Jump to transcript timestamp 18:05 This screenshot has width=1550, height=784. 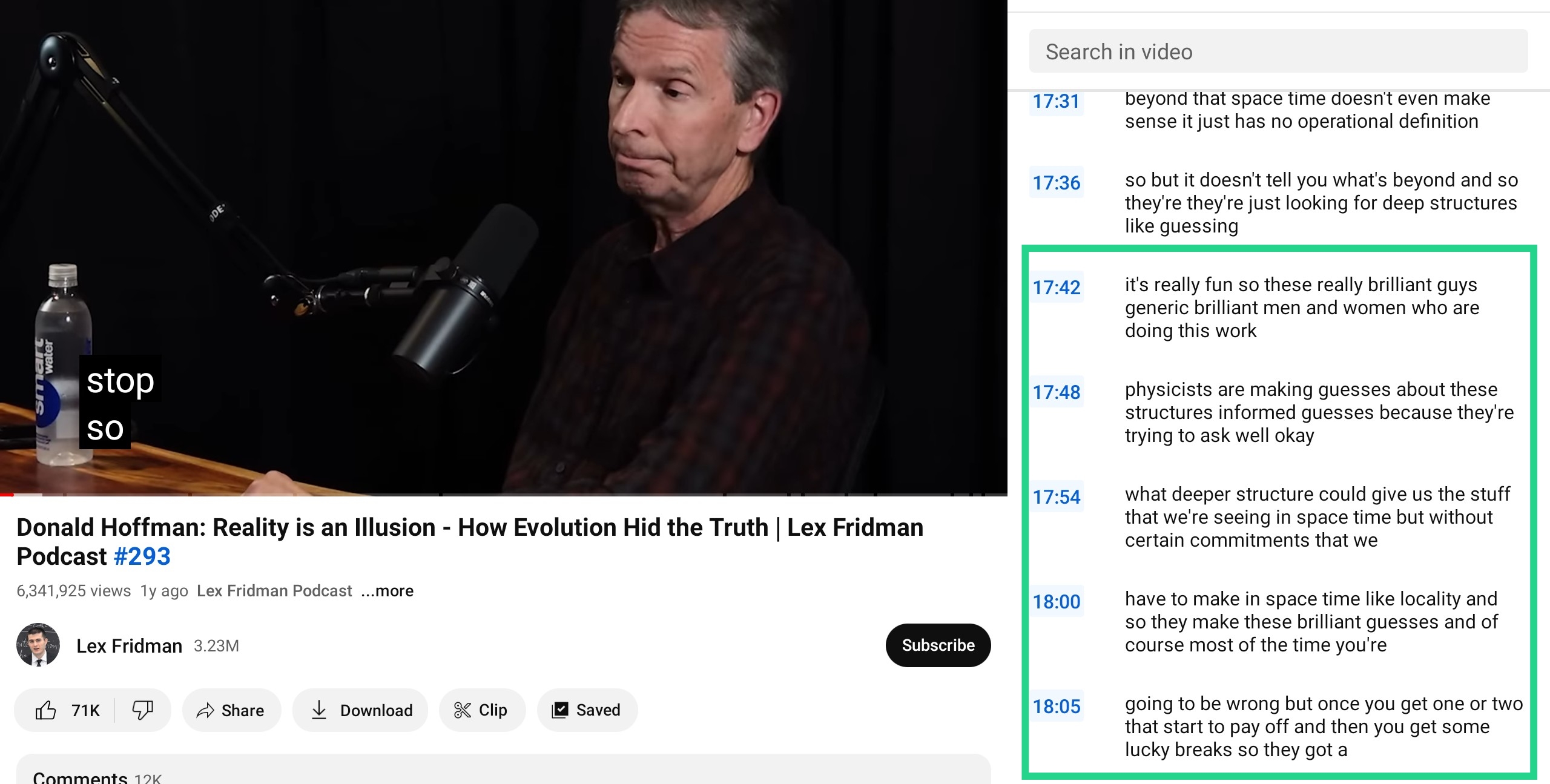coord(1056,706)
